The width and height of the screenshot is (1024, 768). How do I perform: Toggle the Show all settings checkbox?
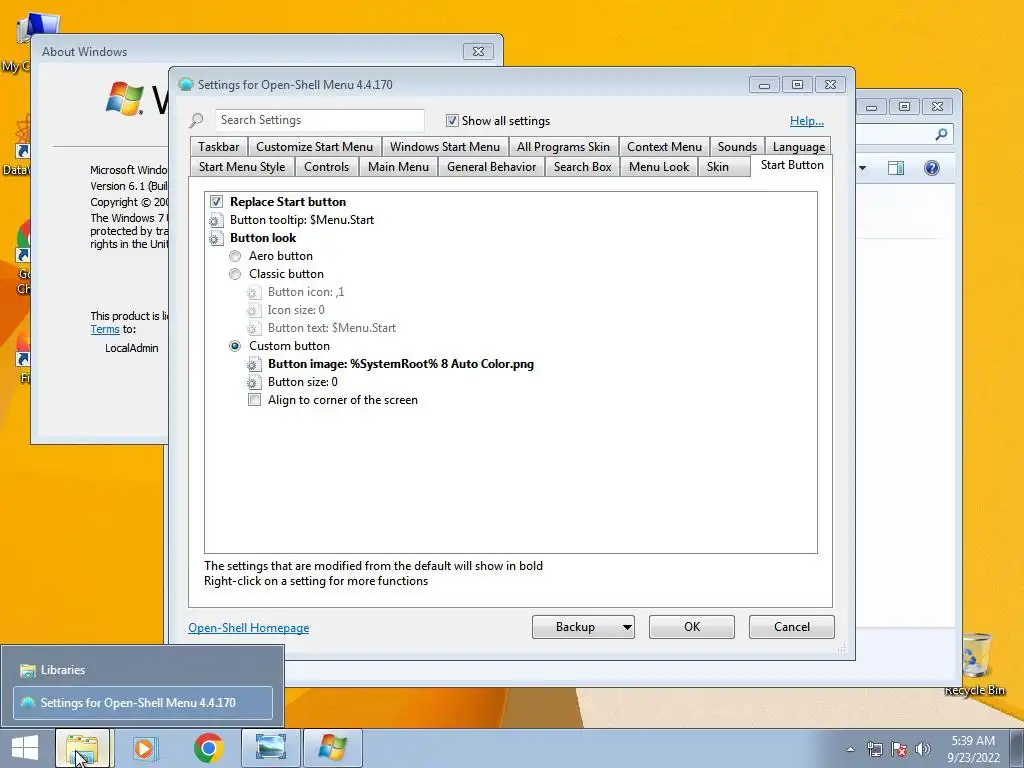(452, 120)
